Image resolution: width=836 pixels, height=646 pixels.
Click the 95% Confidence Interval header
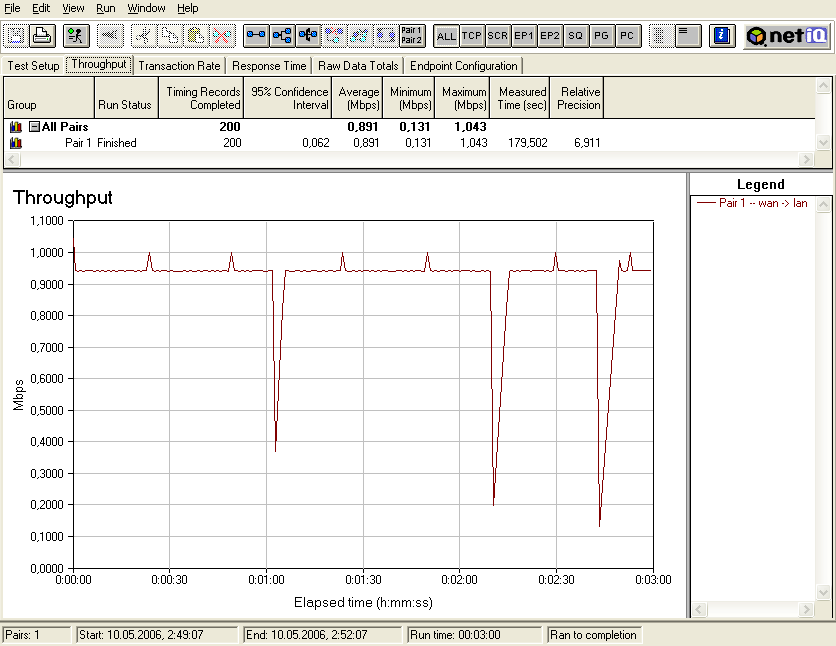point(287,98)
